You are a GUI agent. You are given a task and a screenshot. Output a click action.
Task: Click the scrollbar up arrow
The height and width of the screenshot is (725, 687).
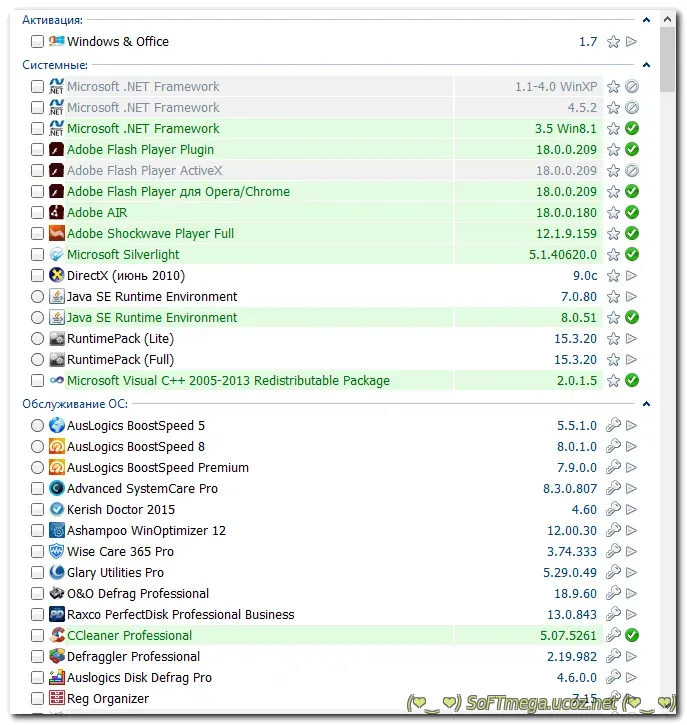pos(668,19)
